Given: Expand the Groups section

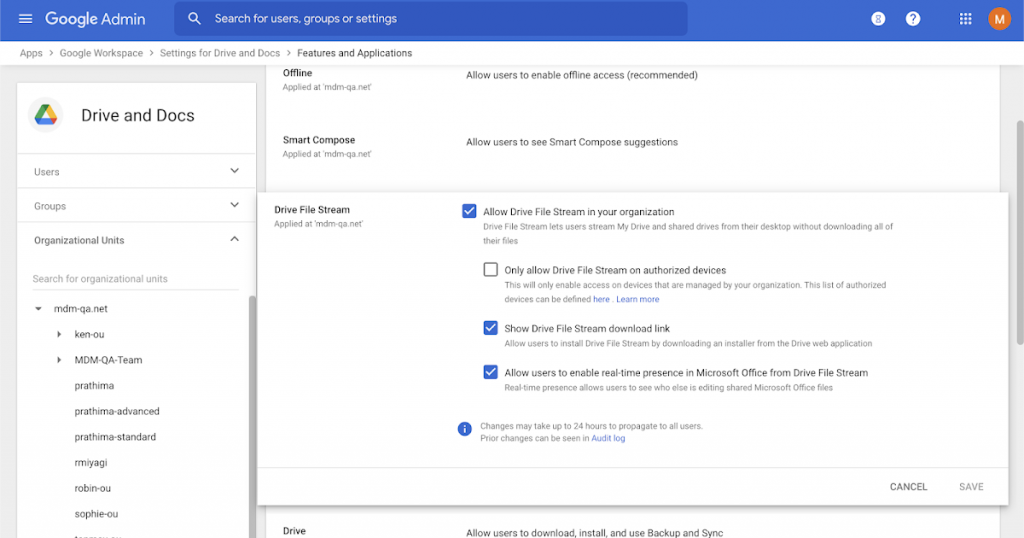Looking at the screenshot, I should (x=235, y=205).
